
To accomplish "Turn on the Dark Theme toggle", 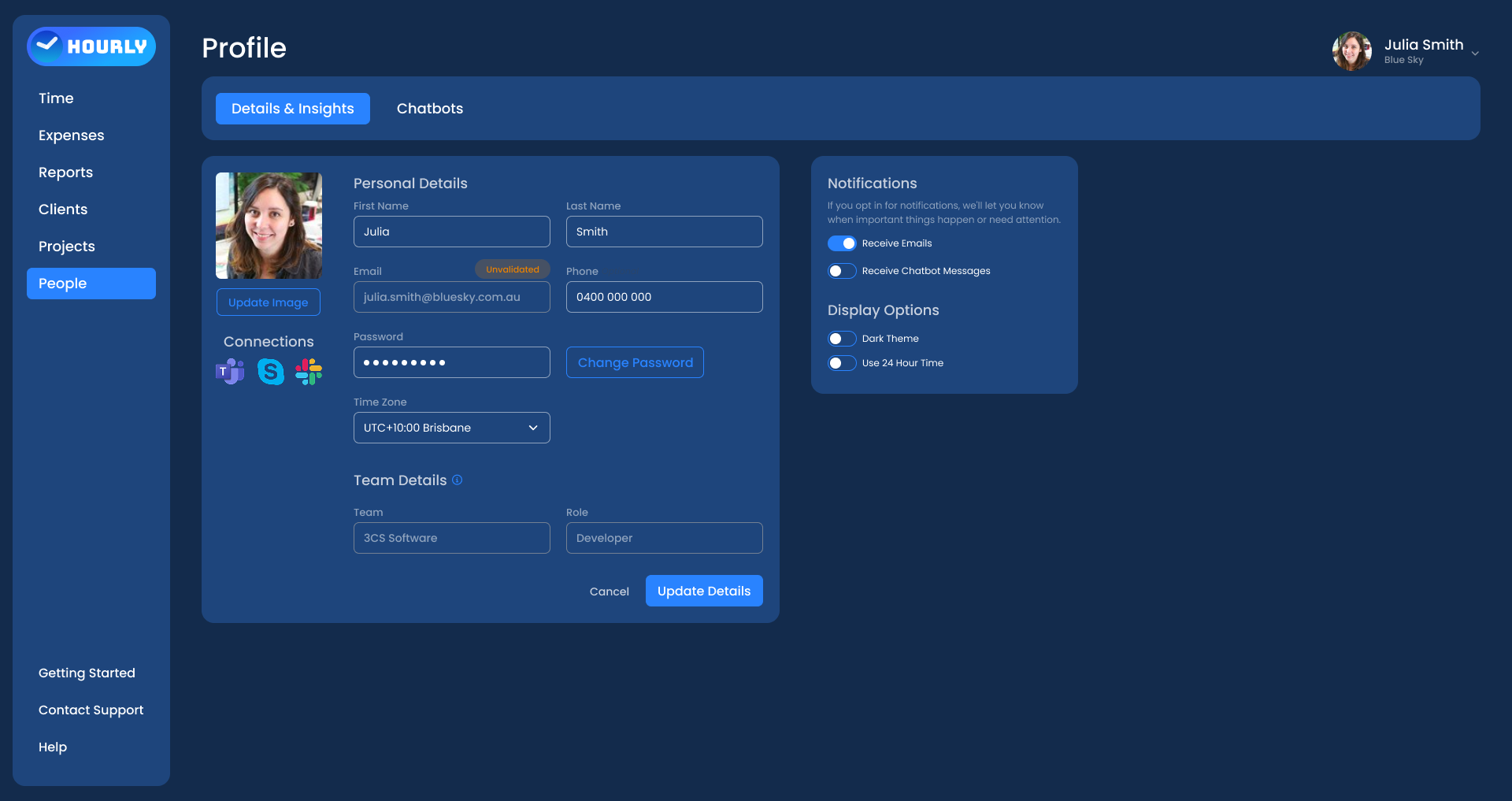I will (x=841, y=339).
